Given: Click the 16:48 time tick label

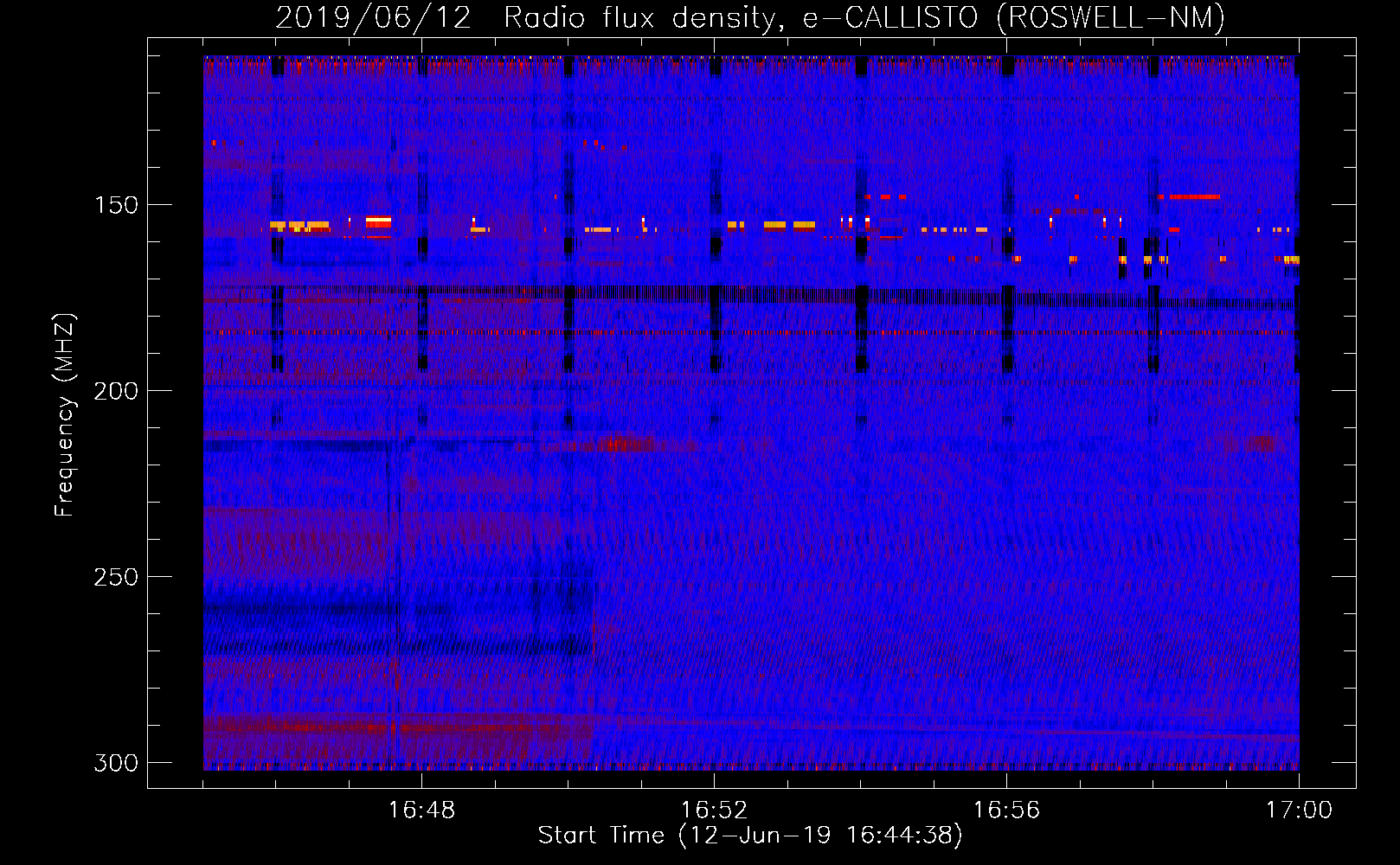Looking at the screenshot, I should [421, 810].
